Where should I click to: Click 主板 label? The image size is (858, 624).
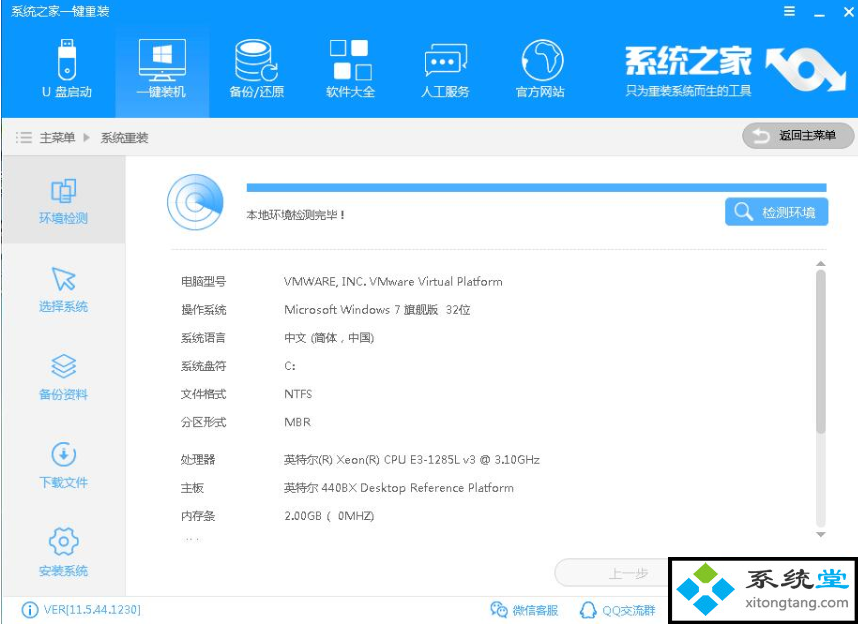(192, 488)
